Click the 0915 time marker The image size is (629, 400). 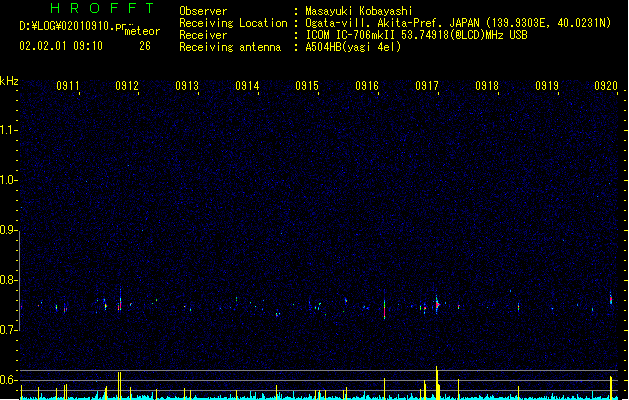coord(307,86)
